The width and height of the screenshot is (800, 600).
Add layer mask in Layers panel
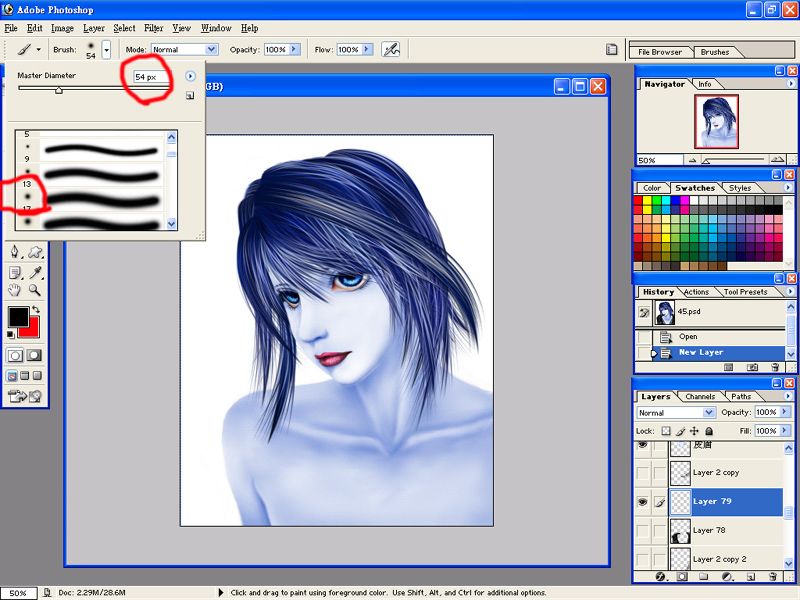(682, 577)
